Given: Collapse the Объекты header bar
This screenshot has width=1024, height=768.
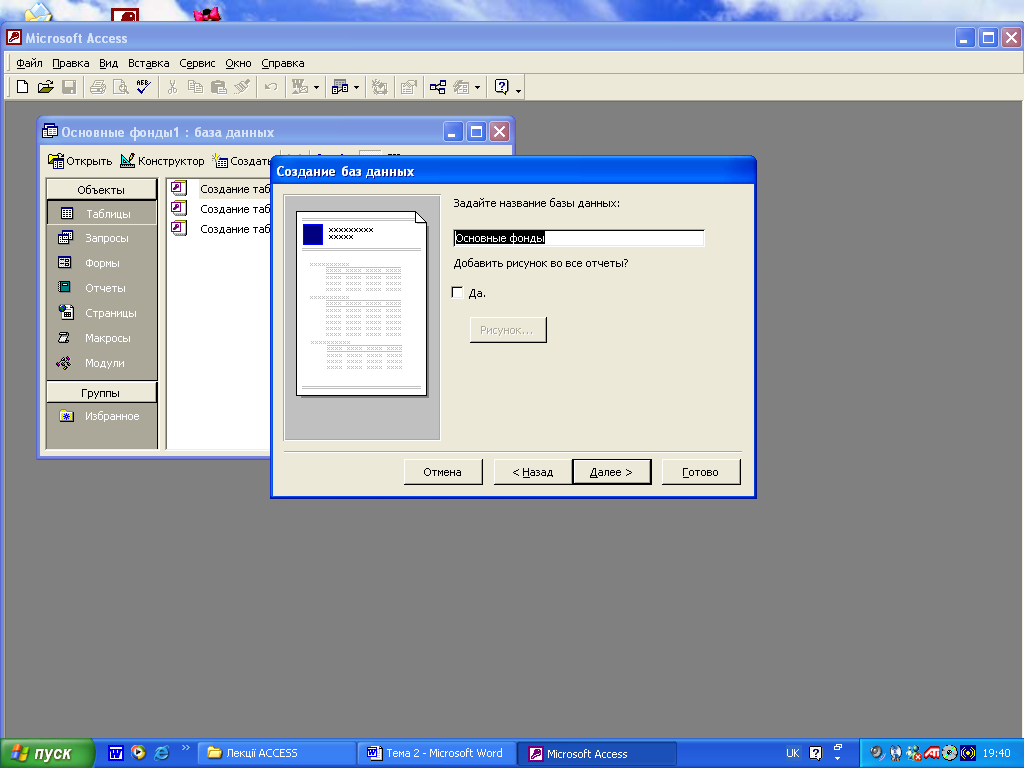Looking at the screenshot, I should (101, 189).
